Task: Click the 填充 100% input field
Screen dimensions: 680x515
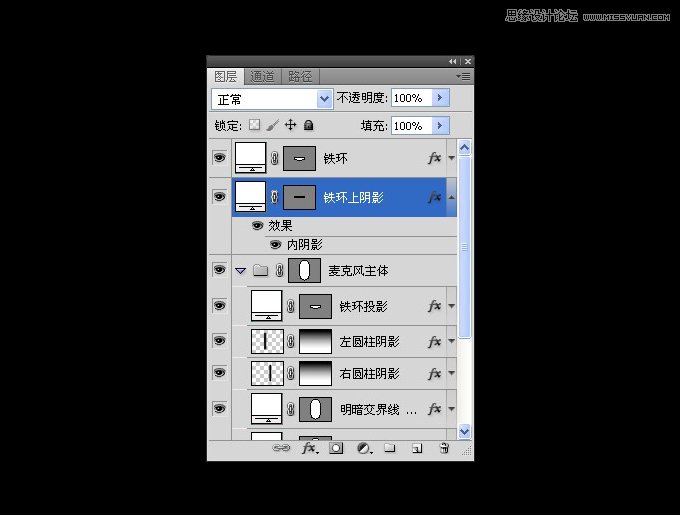Action: pos(412,126)
